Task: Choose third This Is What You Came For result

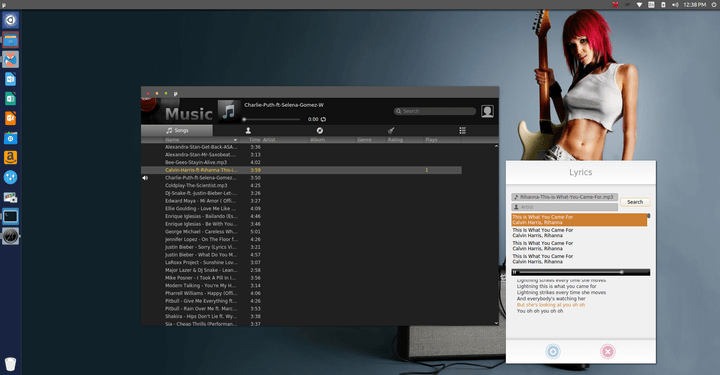Action: pos(579,246)
